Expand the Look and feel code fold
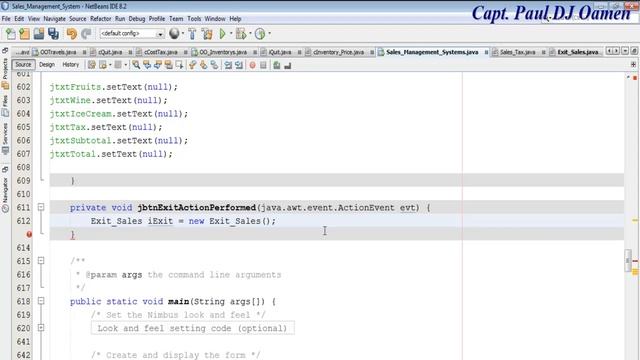640x360 pixels. (x=41, y=328)
